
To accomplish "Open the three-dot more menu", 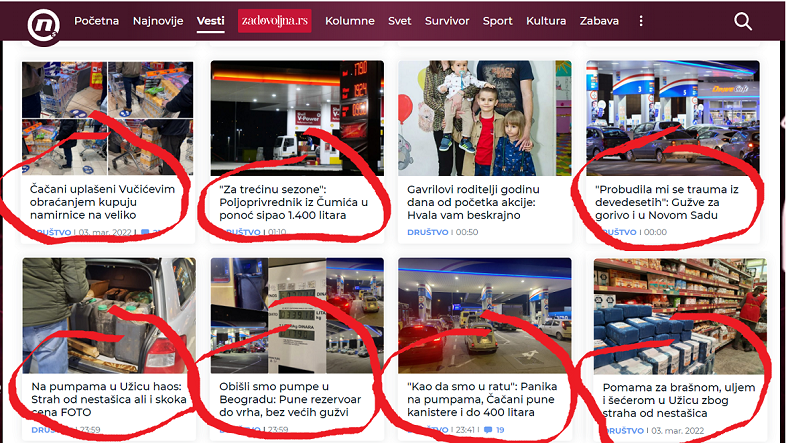I will 641,21.
